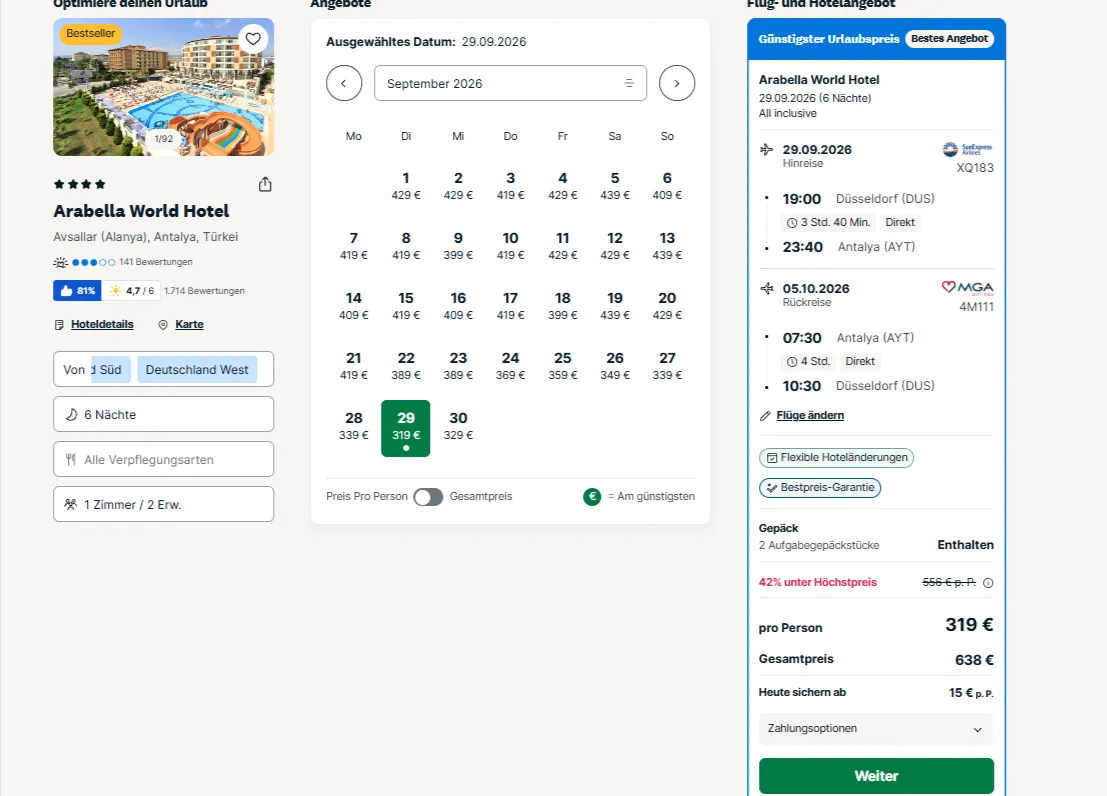Select September 30 at 329 €
The height and width of the screenshot is (796, 1107).
pos(458,426)
